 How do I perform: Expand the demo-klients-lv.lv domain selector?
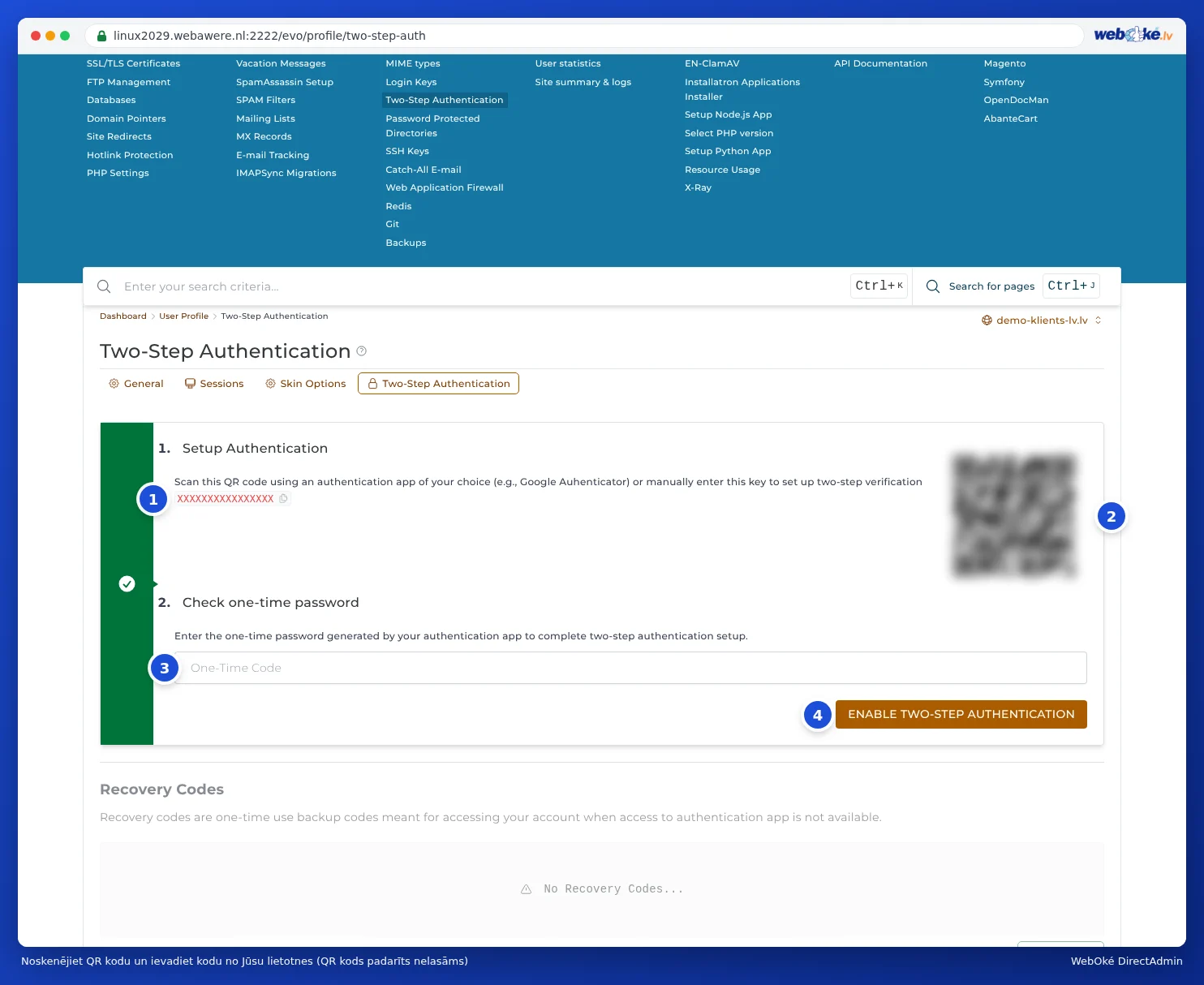tap(1042, 320)
